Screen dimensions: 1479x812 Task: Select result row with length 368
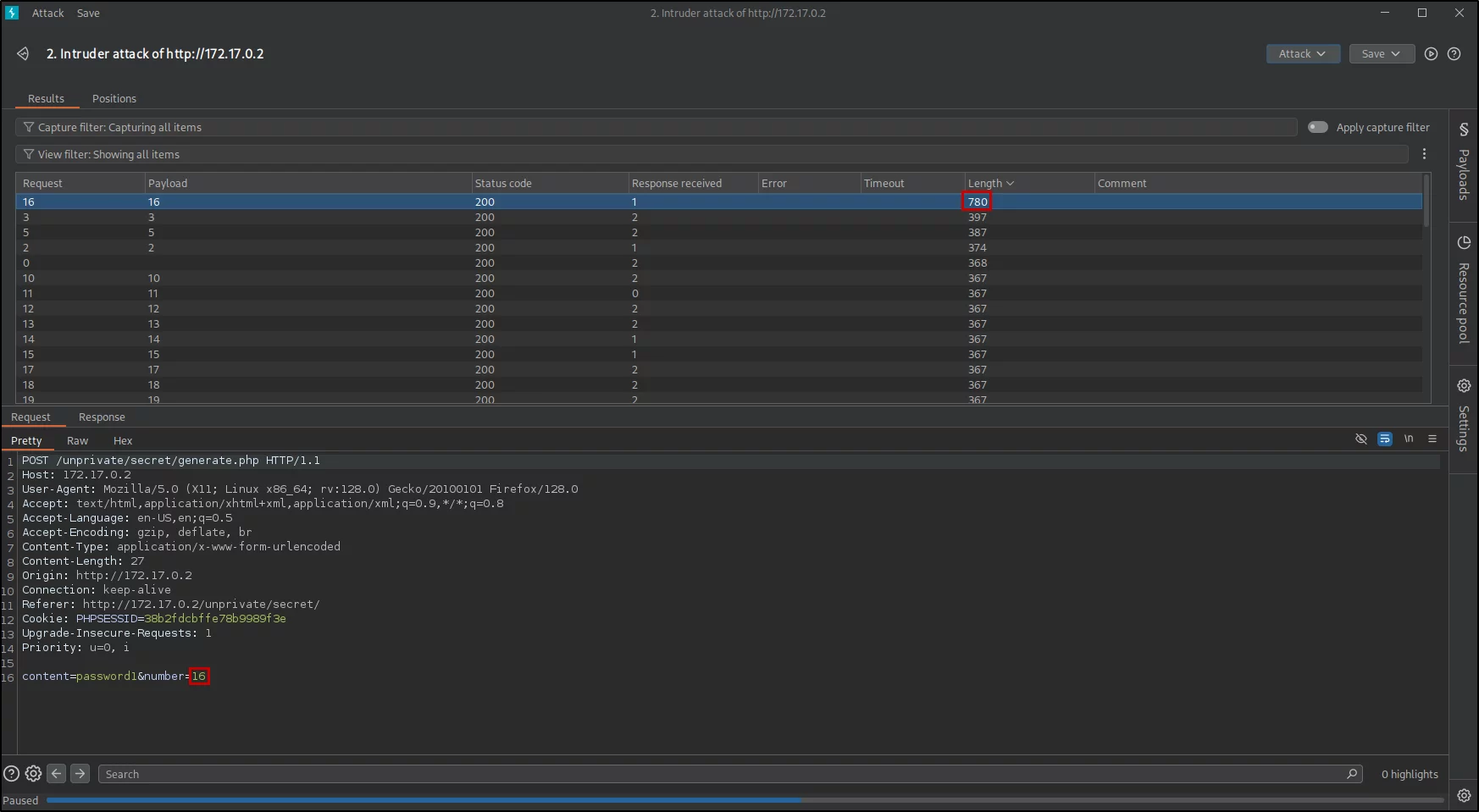719,262
